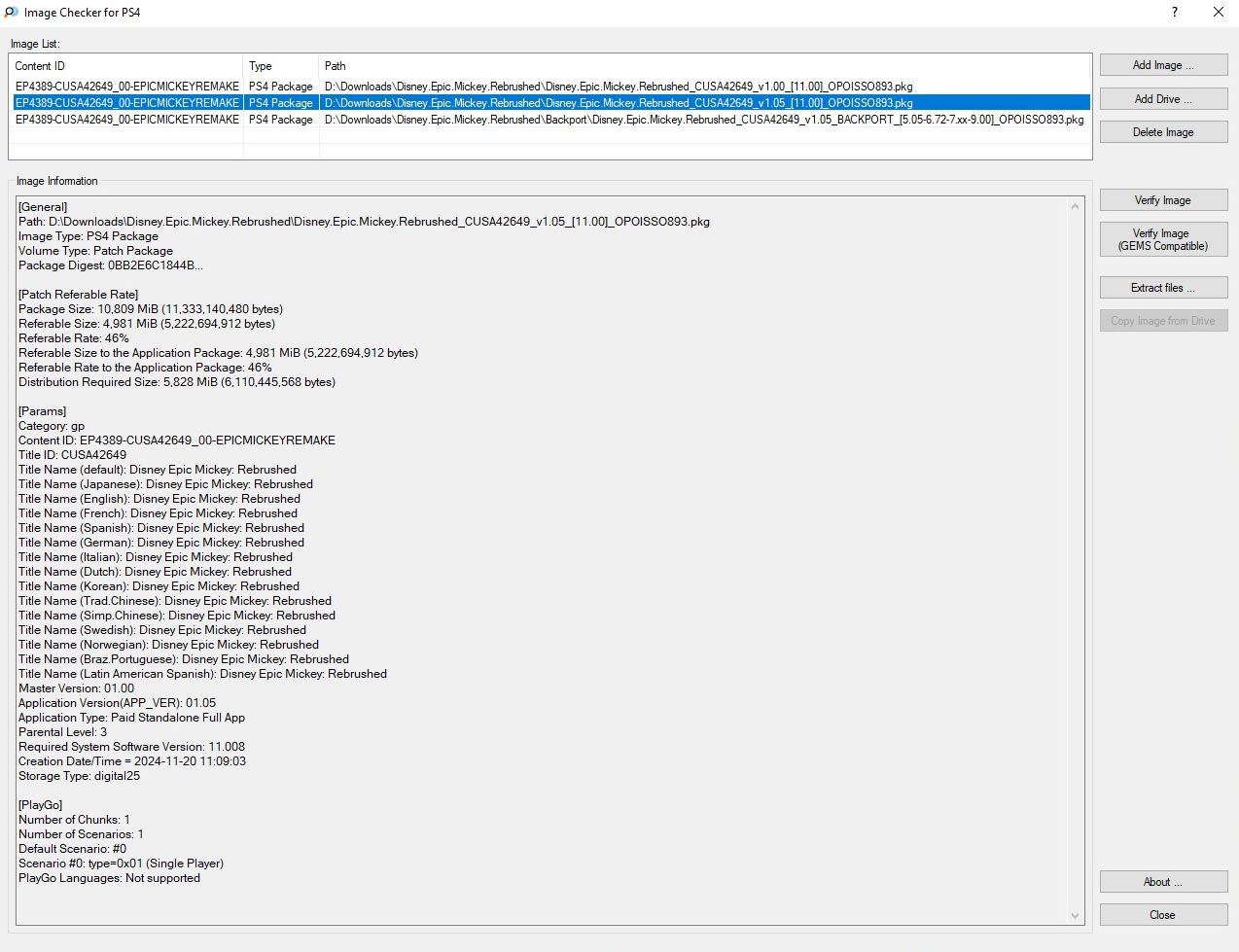Click the Package Digest line

111,265
